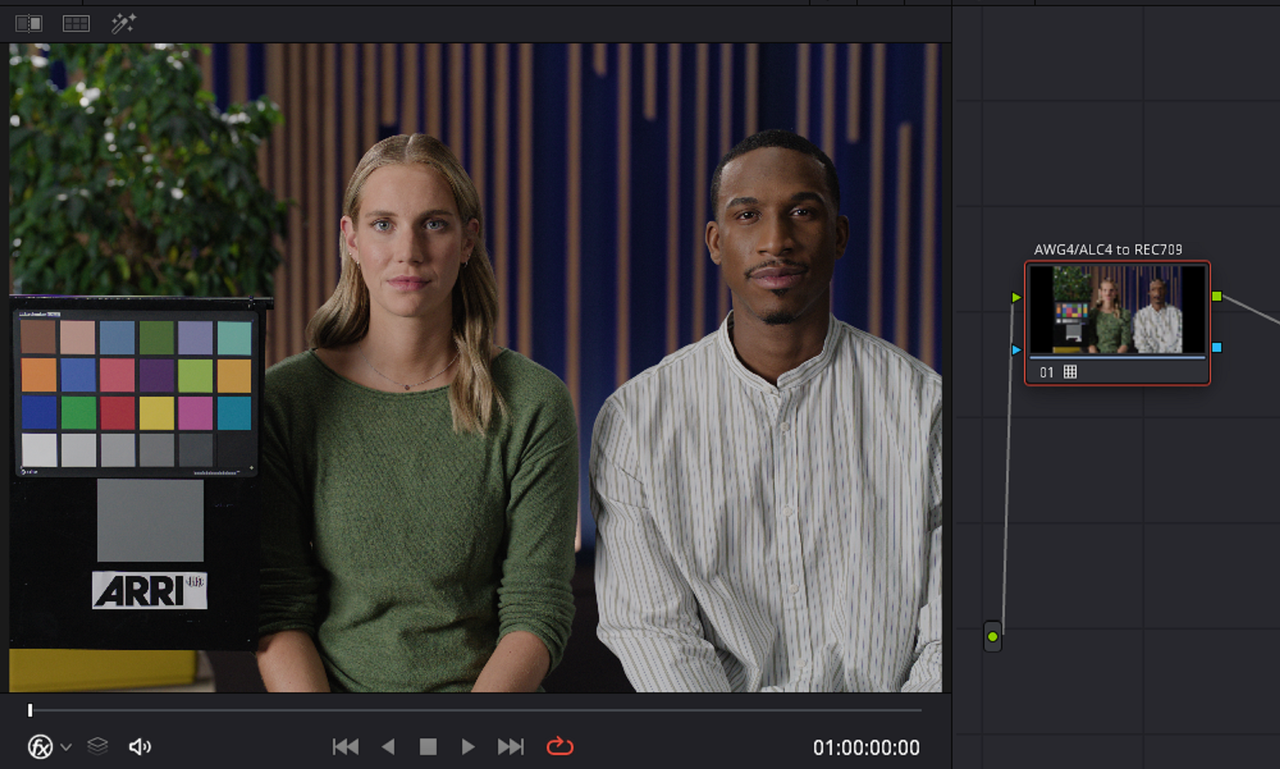The width and height of the screenshot is (1280, 769).
Task: Click the viewer scrubber playhead handle
Action: pyautogui.click(x=30, y=710)
